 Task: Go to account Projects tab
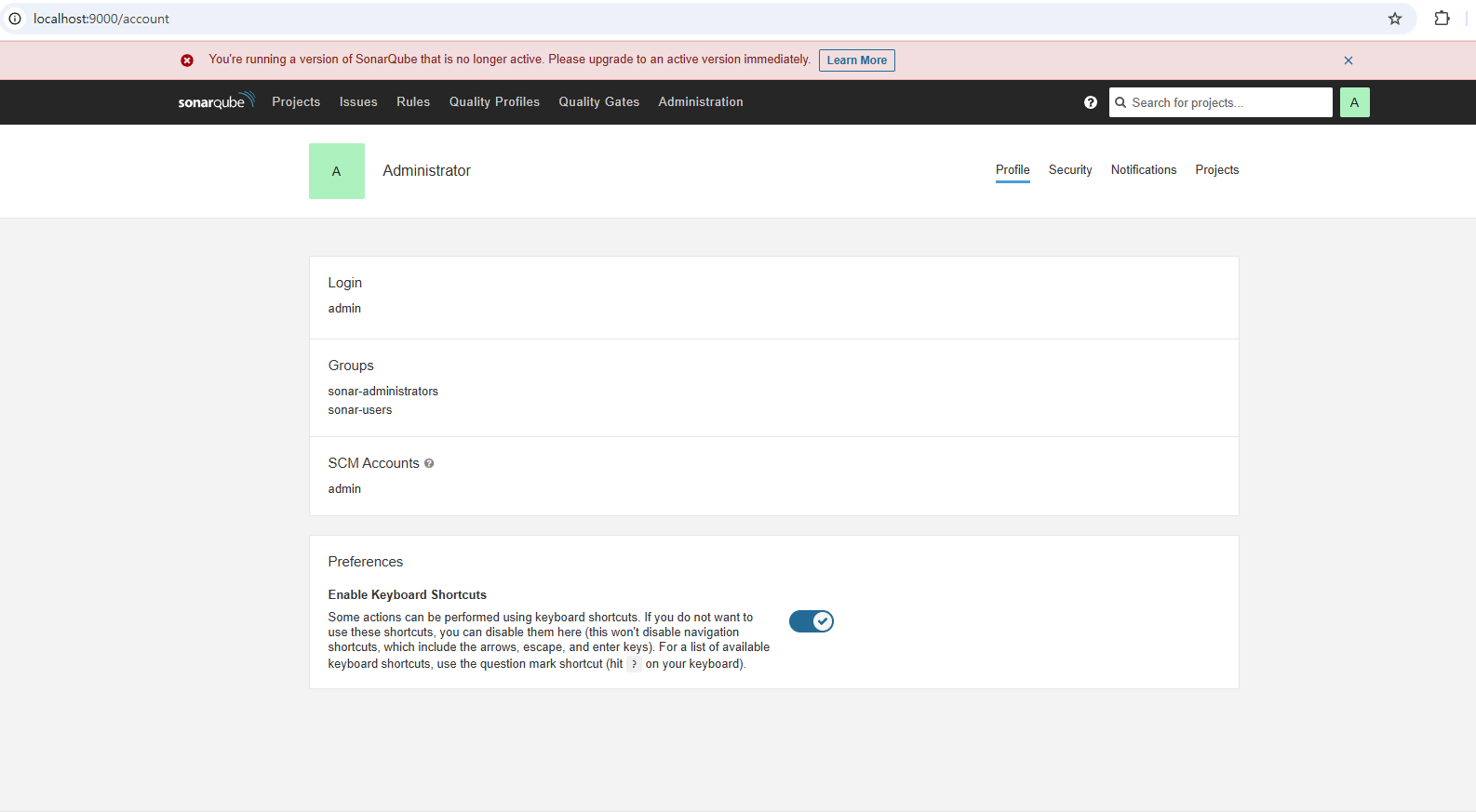(x=1216, y=170)
